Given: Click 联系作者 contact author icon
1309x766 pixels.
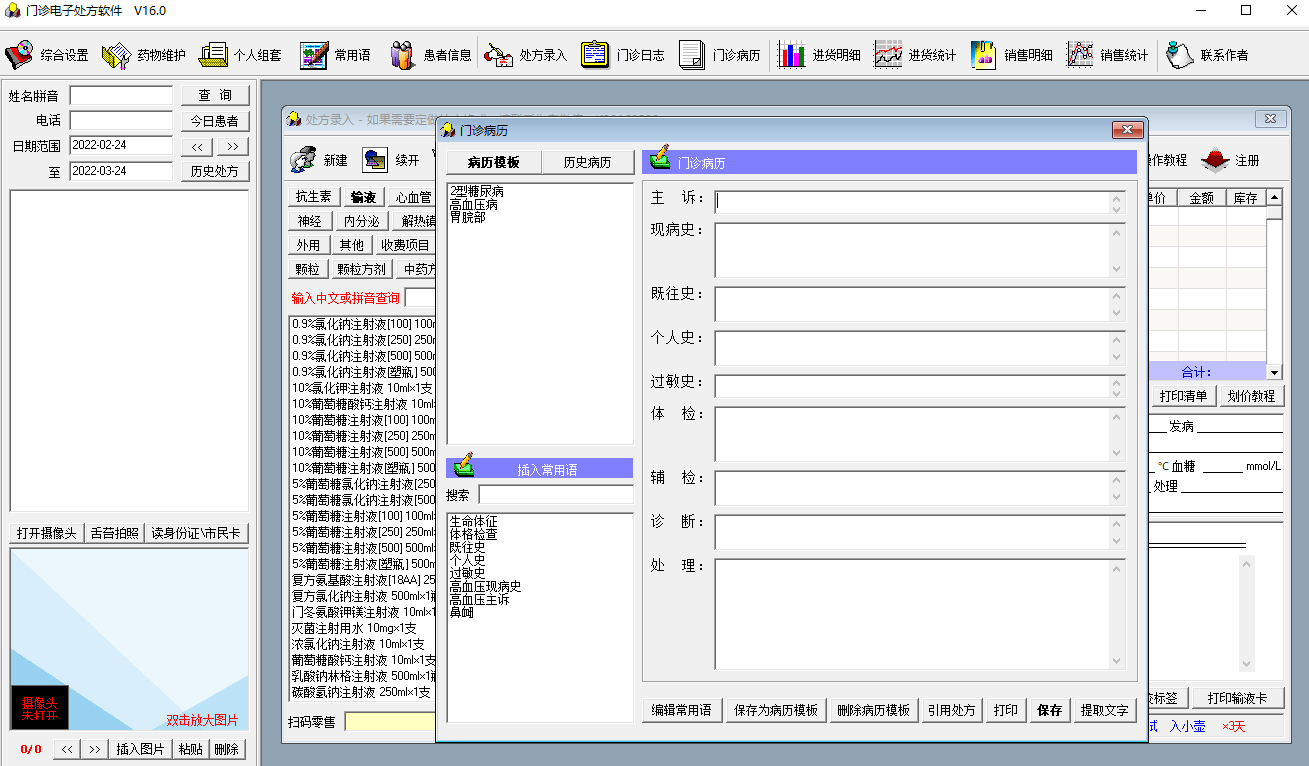Looking at the screenshot, I should [1208, 55].
